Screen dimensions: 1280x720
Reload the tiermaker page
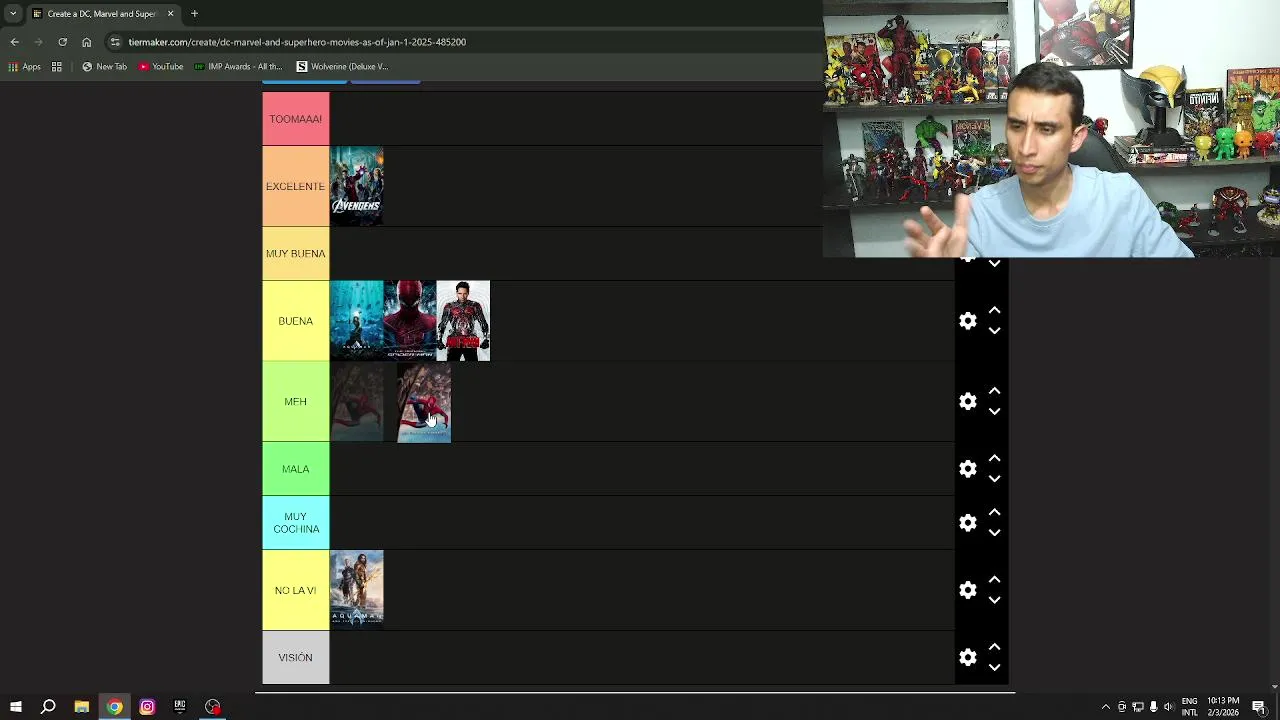[x=62, y=42]
